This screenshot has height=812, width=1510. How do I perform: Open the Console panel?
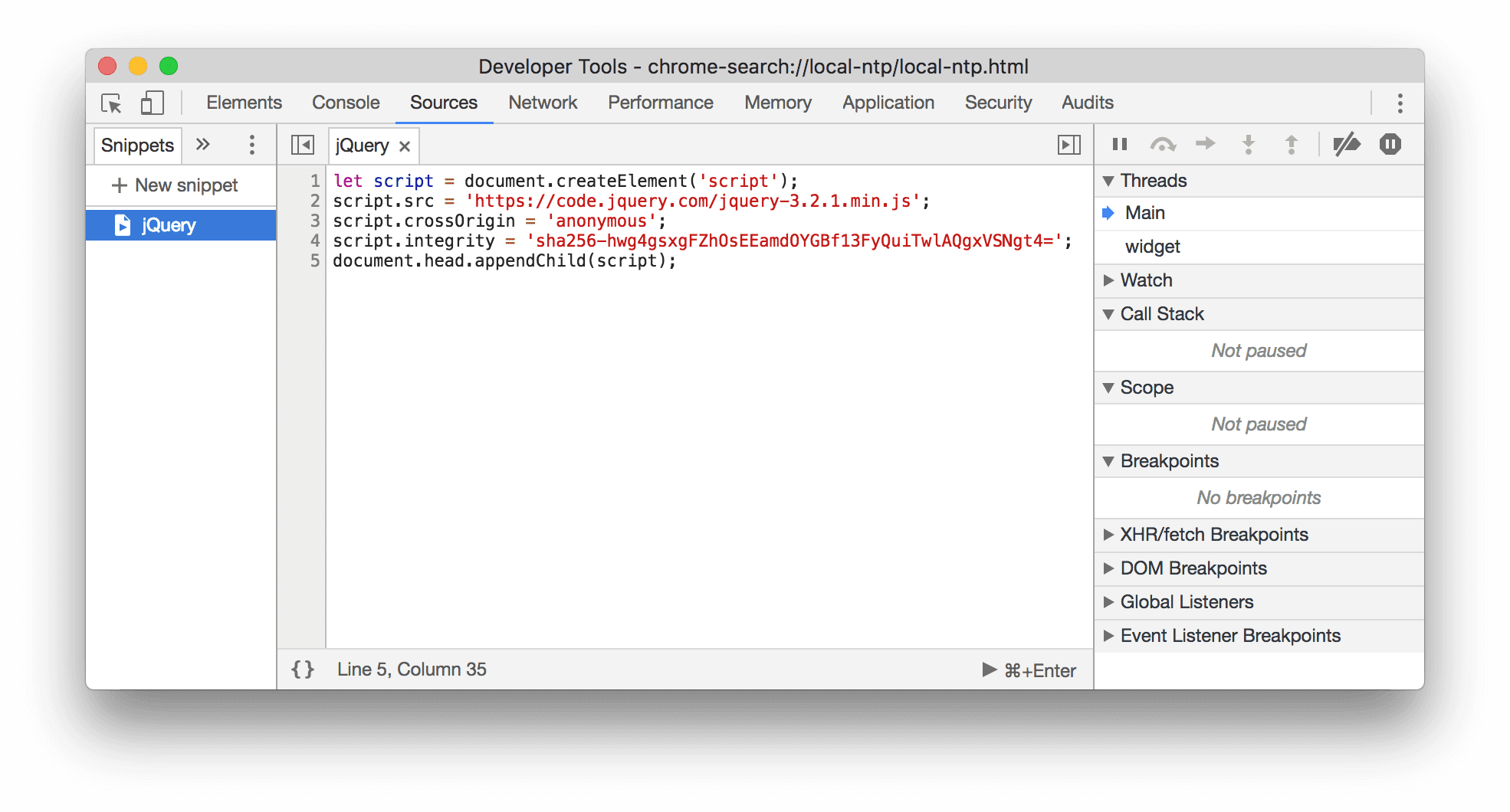click(x=345, y=102)
